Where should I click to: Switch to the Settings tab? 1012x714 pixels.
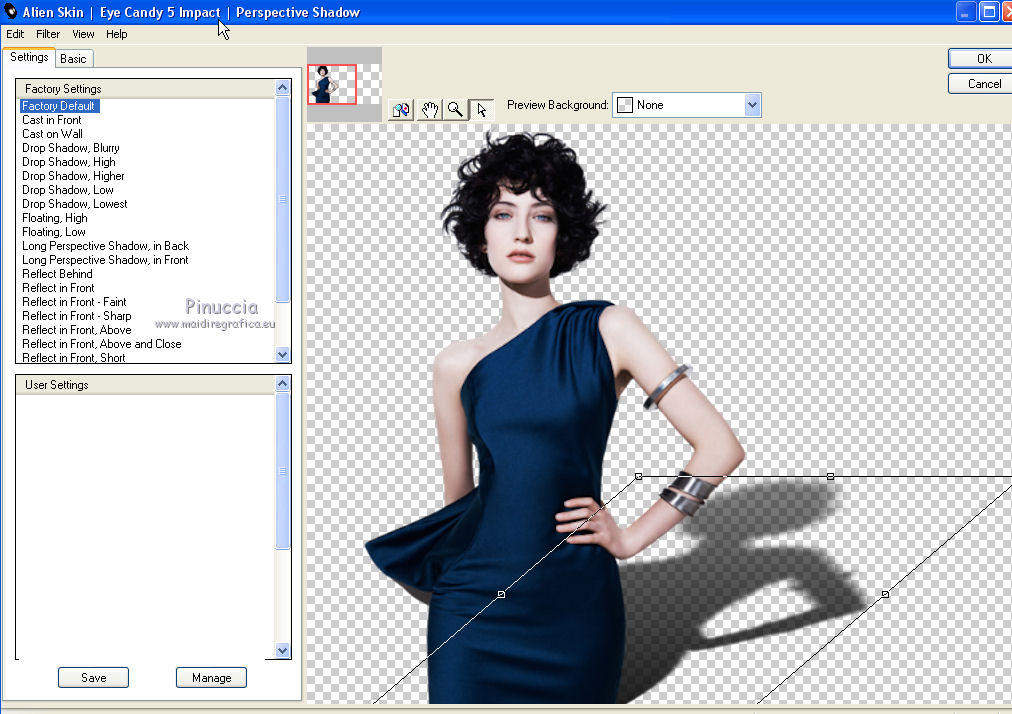tap(29, 57)
